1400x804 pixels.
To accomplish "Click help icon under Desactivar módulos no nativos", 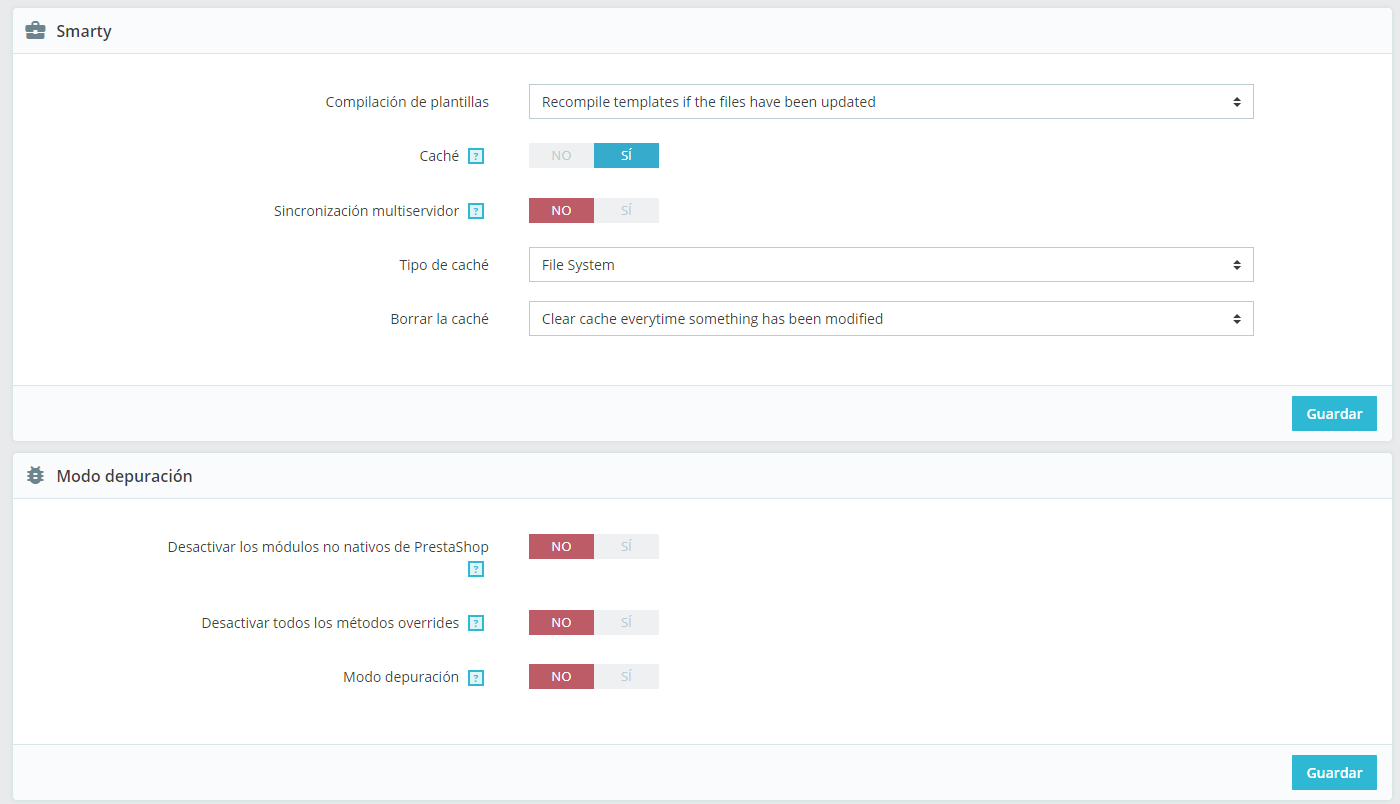I will pos(476,569).
